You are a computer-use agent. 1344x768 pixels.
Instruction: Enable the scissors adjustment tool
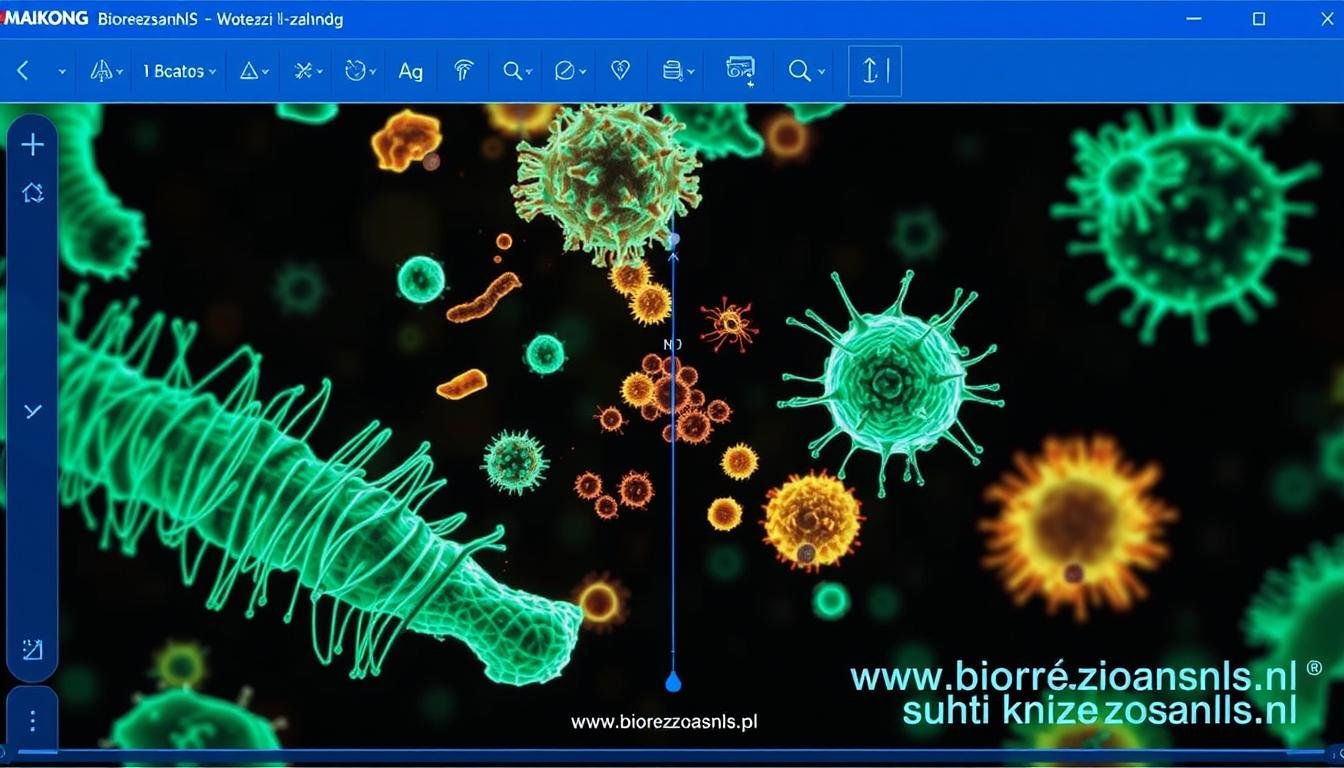point(303,70)
